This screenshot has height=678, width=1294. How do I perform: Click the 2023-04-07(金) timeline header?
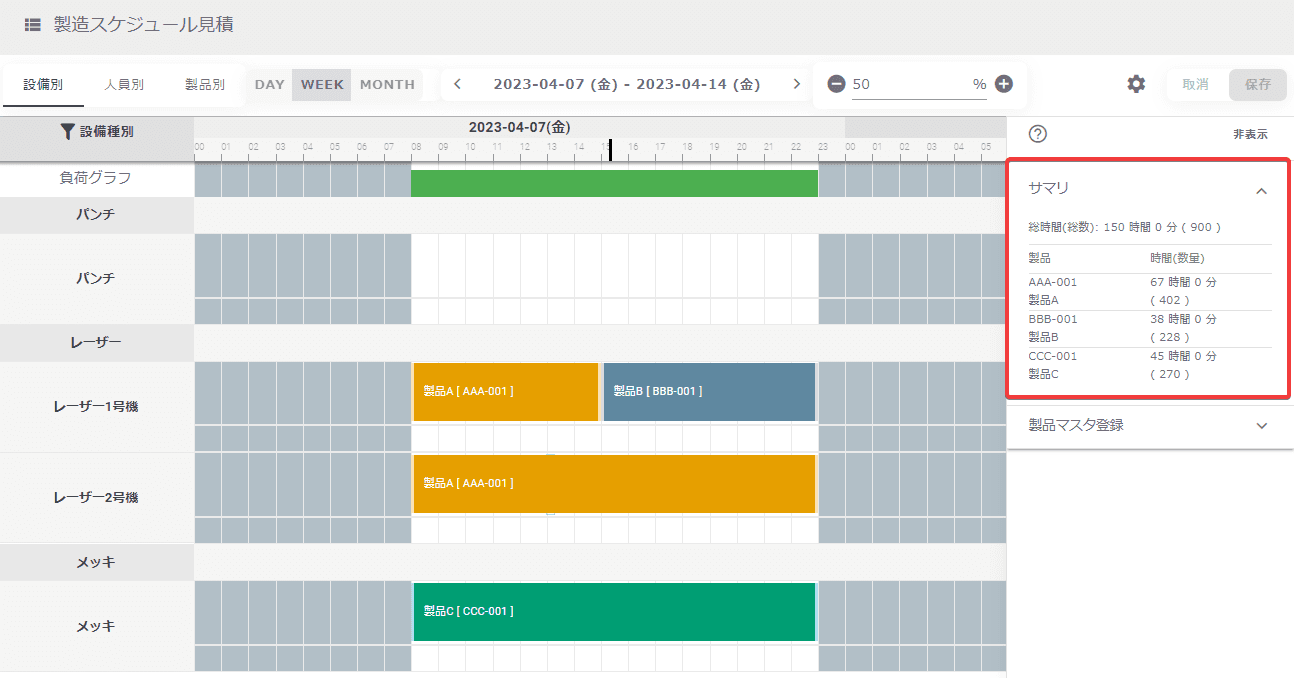[x=519, y=127]
